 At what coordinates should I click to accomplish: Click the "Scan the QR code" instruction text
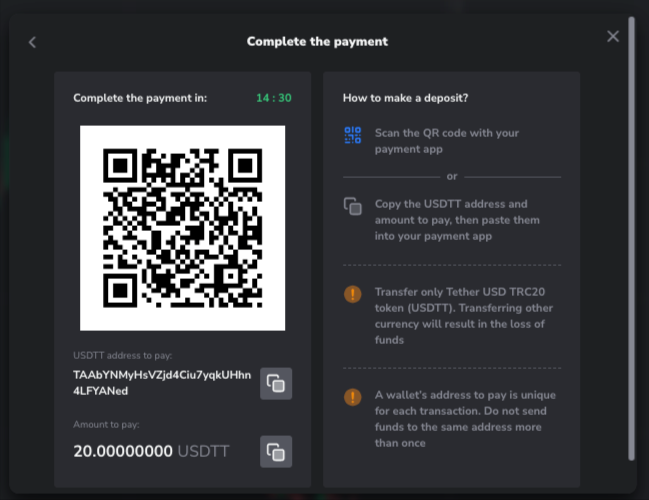(447, 141)
